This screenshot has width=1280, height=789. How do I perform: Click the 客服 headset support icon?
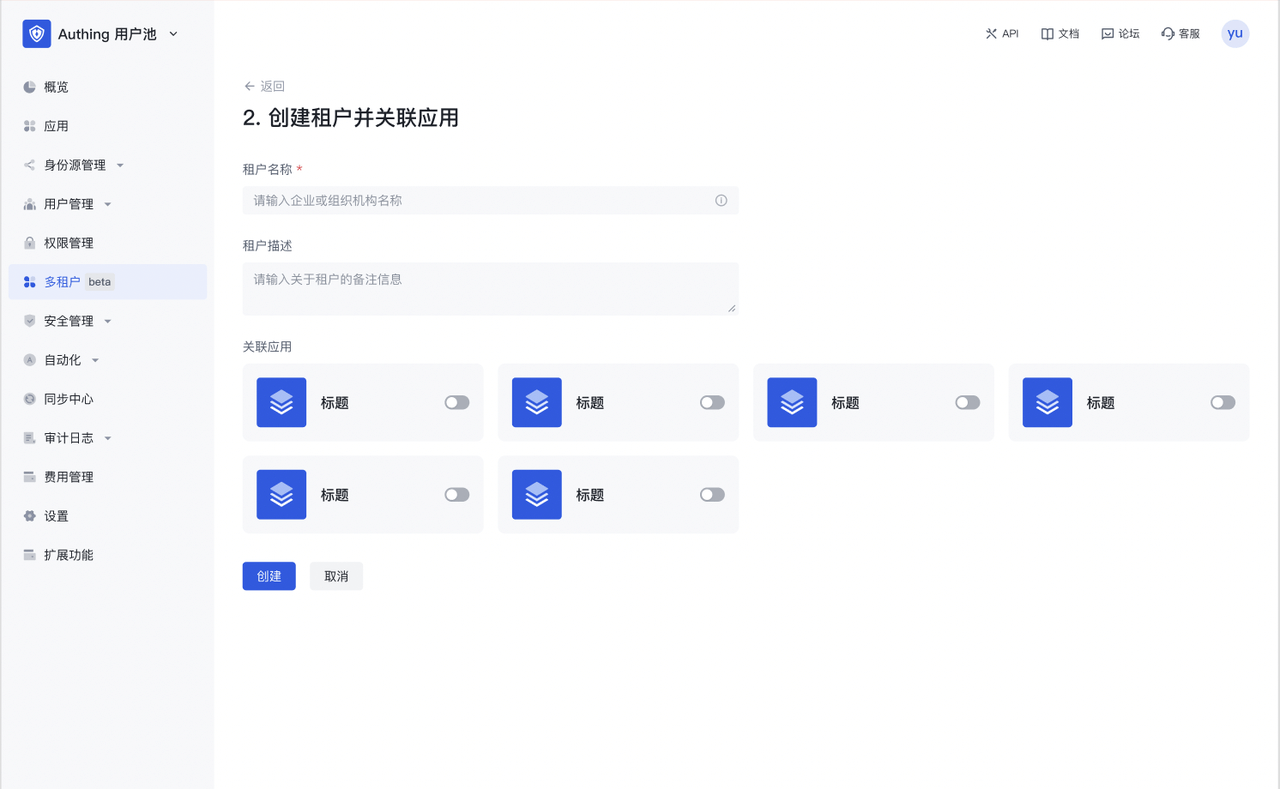coord(1167,34)
